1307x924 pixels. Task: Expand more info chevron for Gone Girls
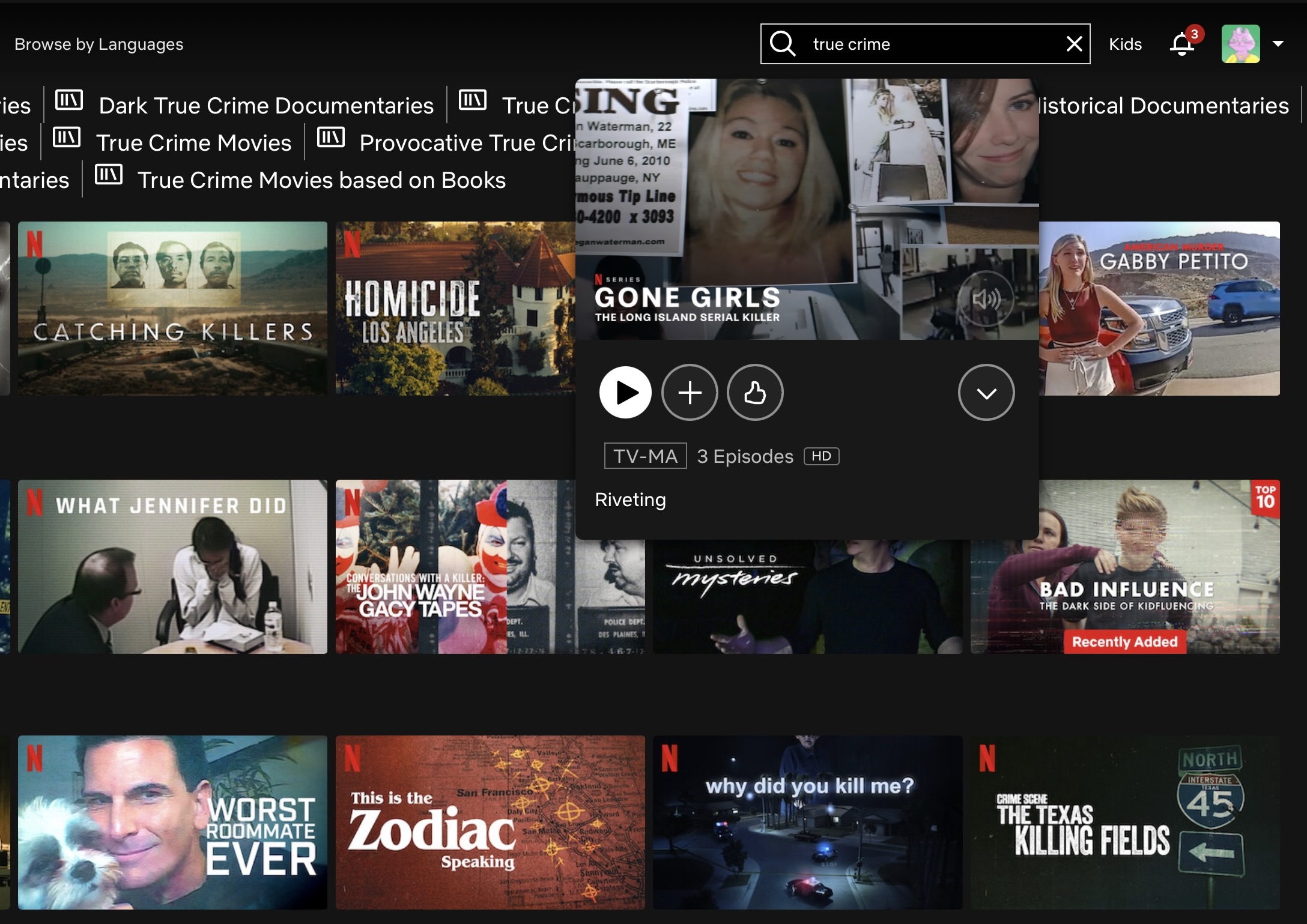click(x=986, y=393)
